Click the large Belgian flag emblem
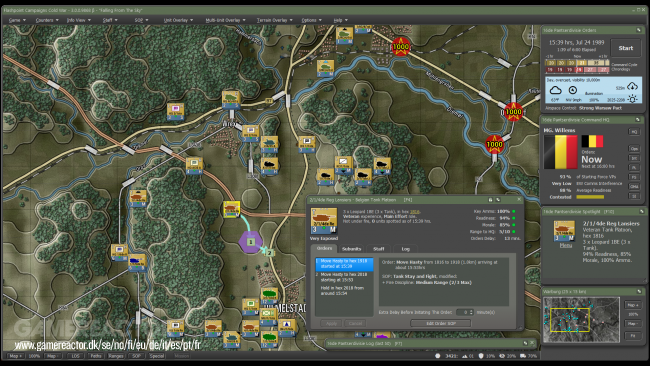 tap(560, 152)
